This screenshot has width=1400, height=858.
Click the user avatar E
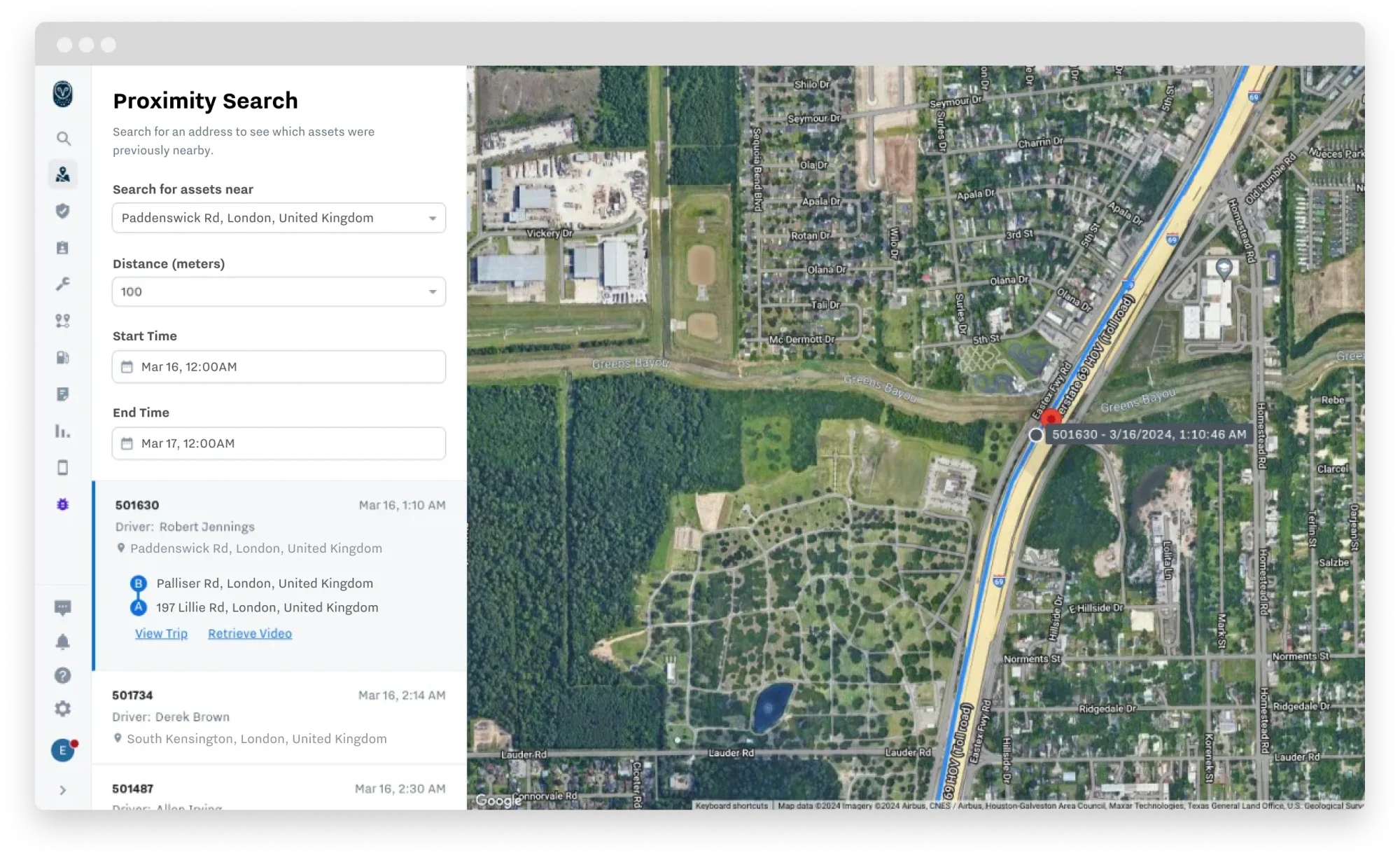point(63,750)
